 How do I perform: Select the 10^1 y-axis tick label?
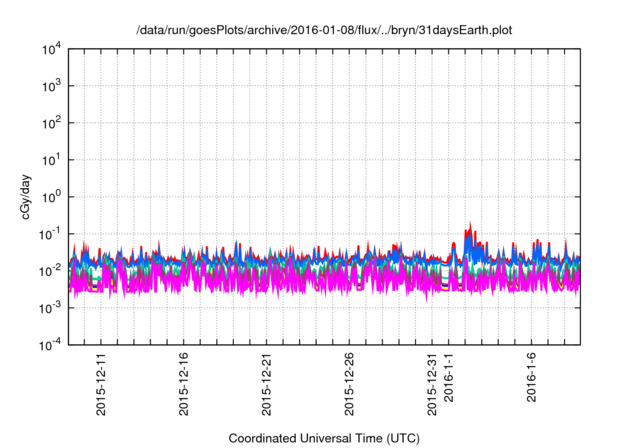[x=50, y=160]
